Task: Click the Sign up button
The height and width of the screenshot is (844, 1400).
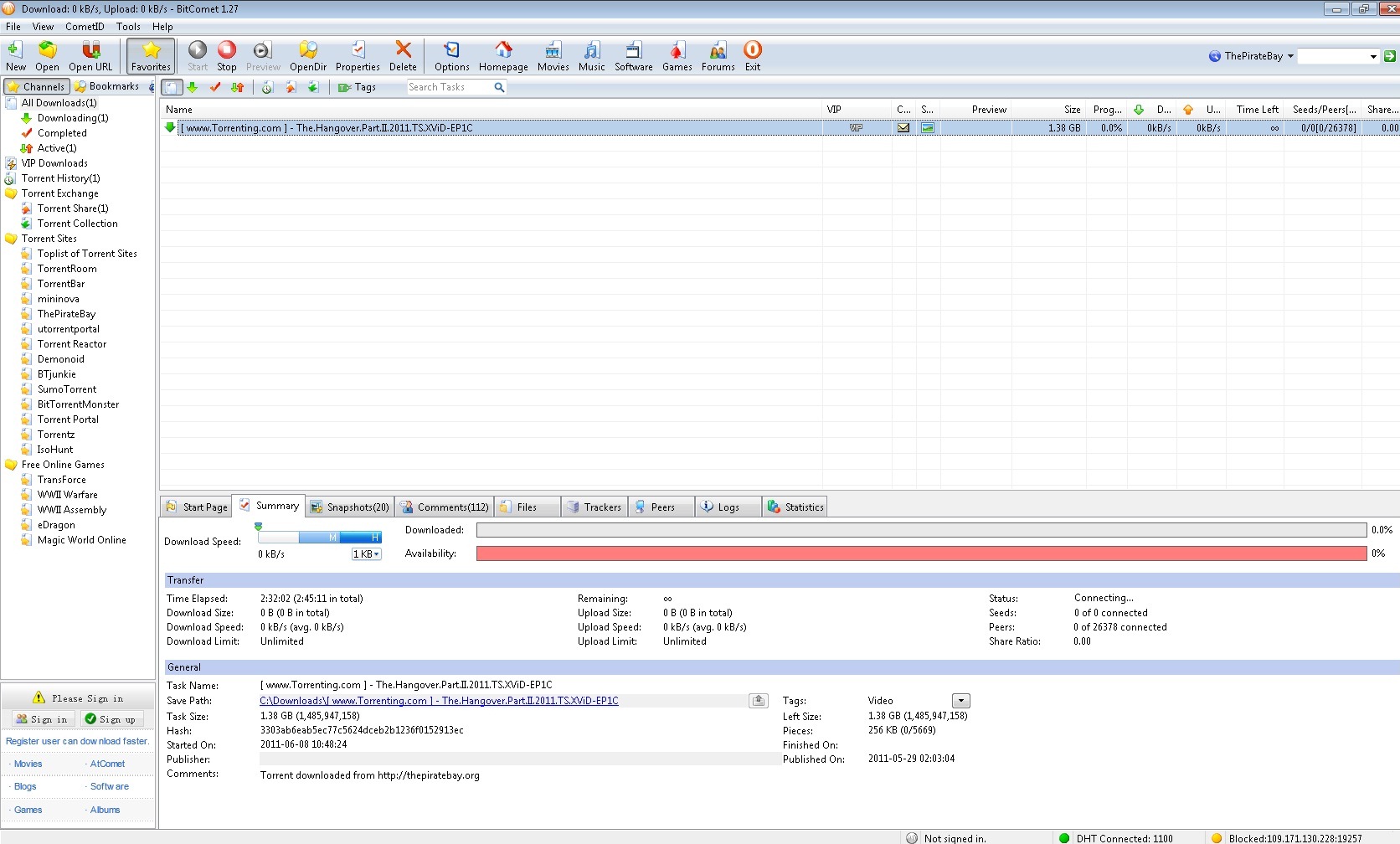Action: 111,719
